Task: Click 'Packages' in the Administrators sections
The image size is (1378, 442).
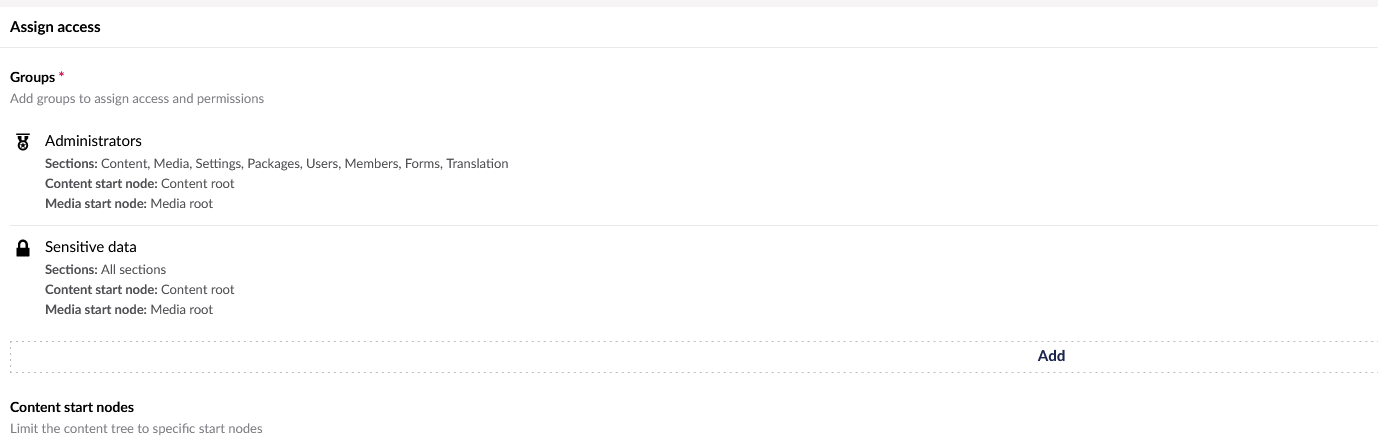Action: tap(272, 163)
